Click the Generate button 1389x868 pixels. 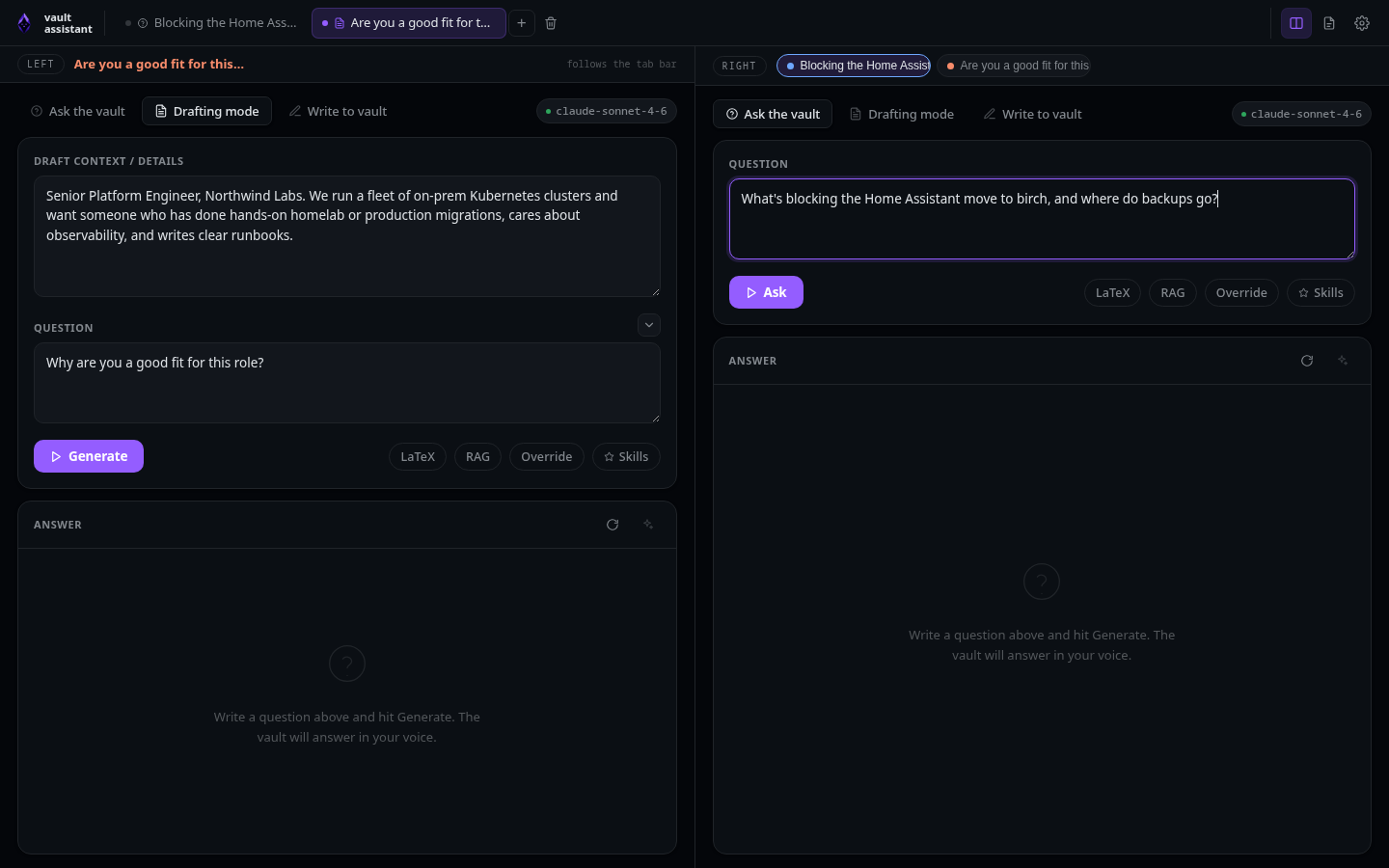pos(89,456)
